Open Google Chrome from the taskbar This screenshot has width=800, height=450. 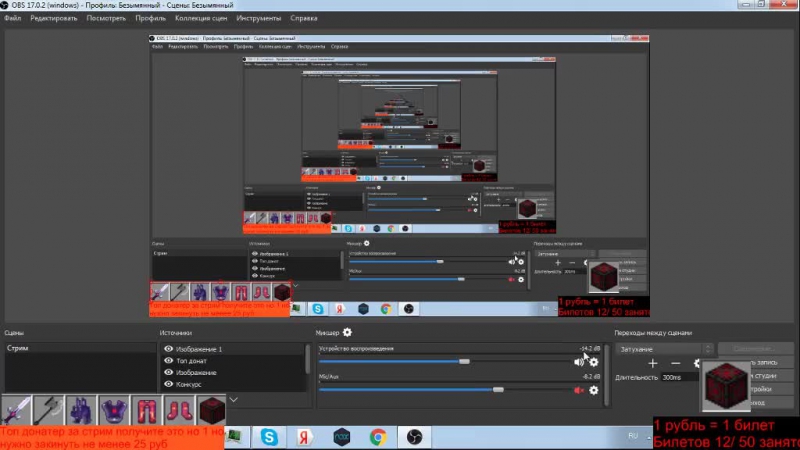tap(378, 437)
